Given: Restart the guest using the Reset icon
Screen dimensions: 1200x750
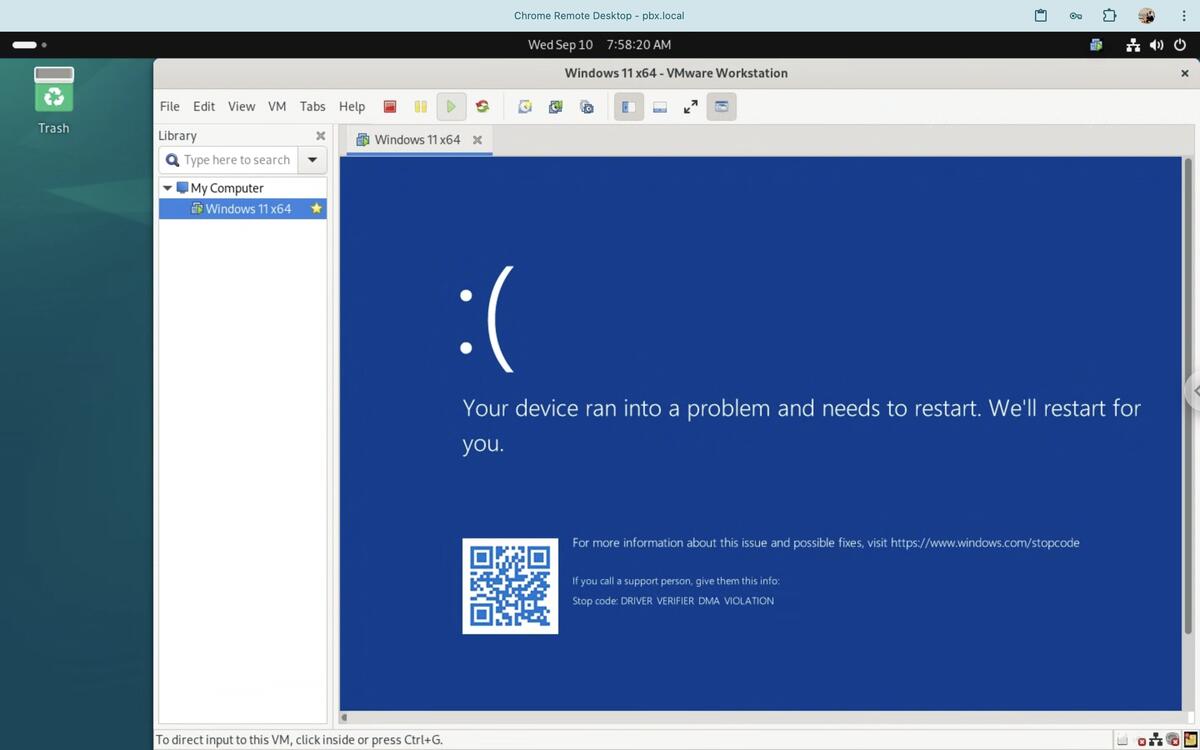Looking at the screenshot, I should point(482,107).
